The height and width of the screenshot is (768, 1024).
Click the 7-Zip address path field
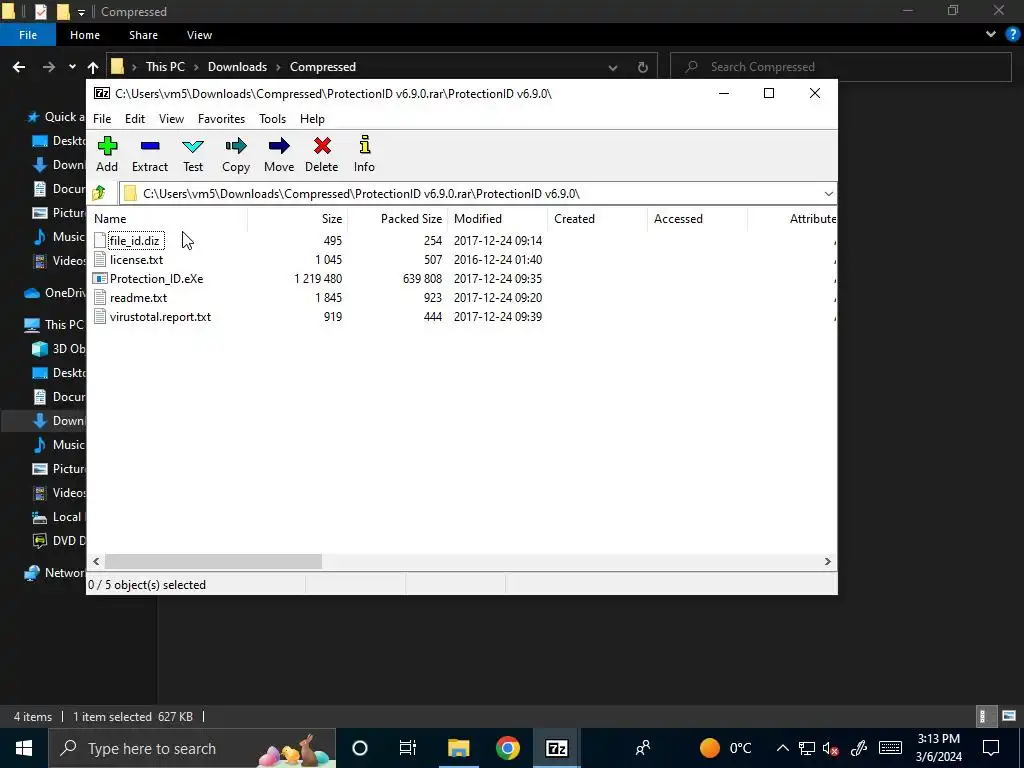click(x=477, y=193)
